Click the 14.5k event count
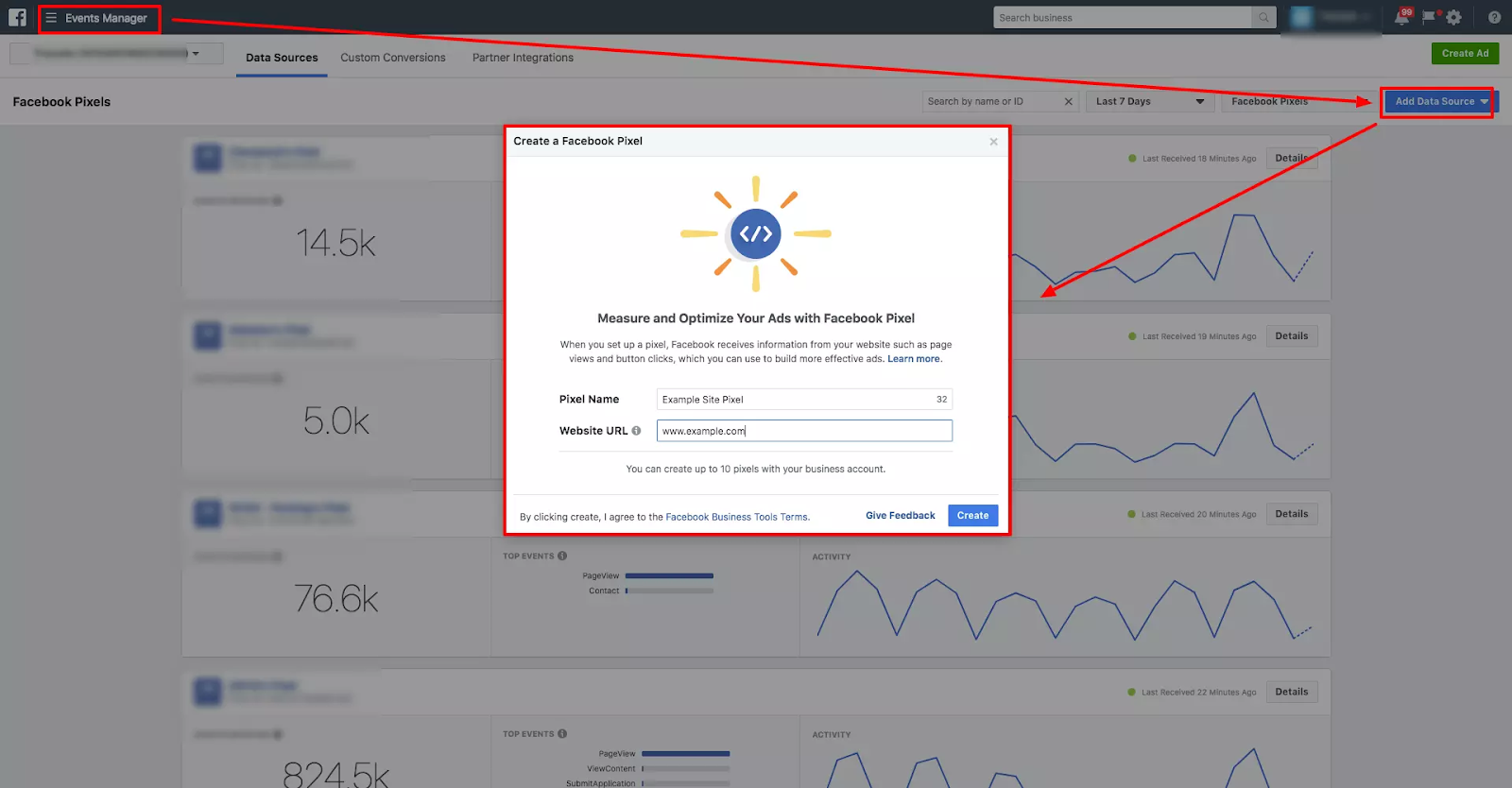 pos(336,243)
